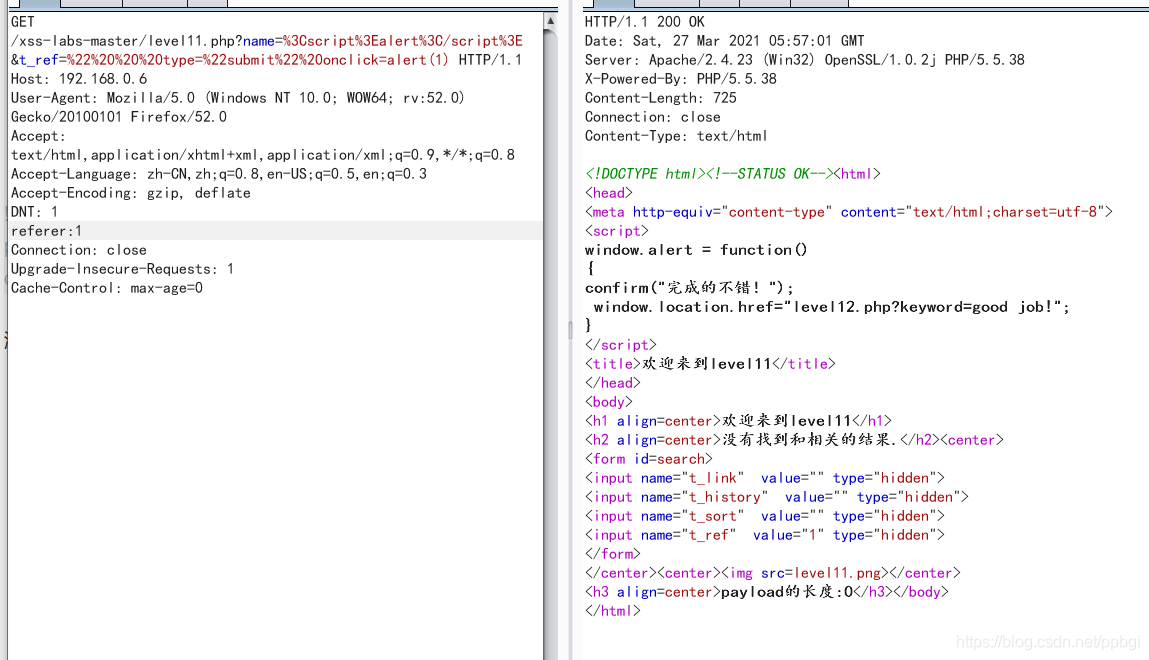Image resolution: width=1149 pixels, height=660 pixels.
Task: Click the Date: Sat, 27 Mar 2021 header
Action: pos(725,41)
